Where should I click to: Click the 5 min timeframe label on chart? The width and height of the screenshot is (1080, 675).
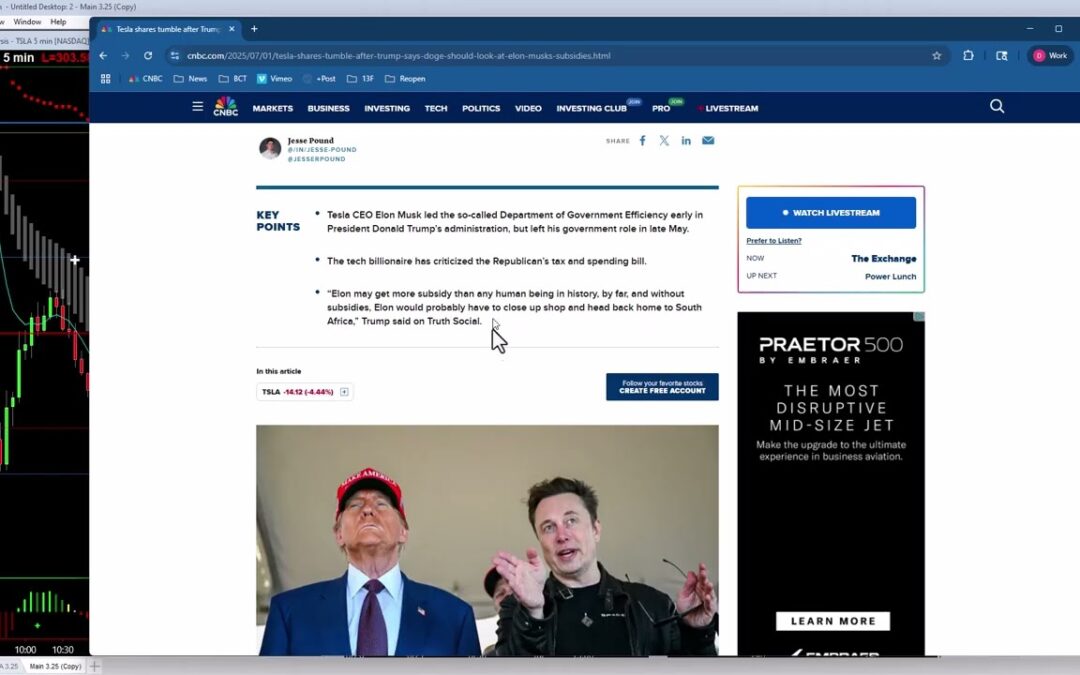pyautogui.click(x=19, y=58)
